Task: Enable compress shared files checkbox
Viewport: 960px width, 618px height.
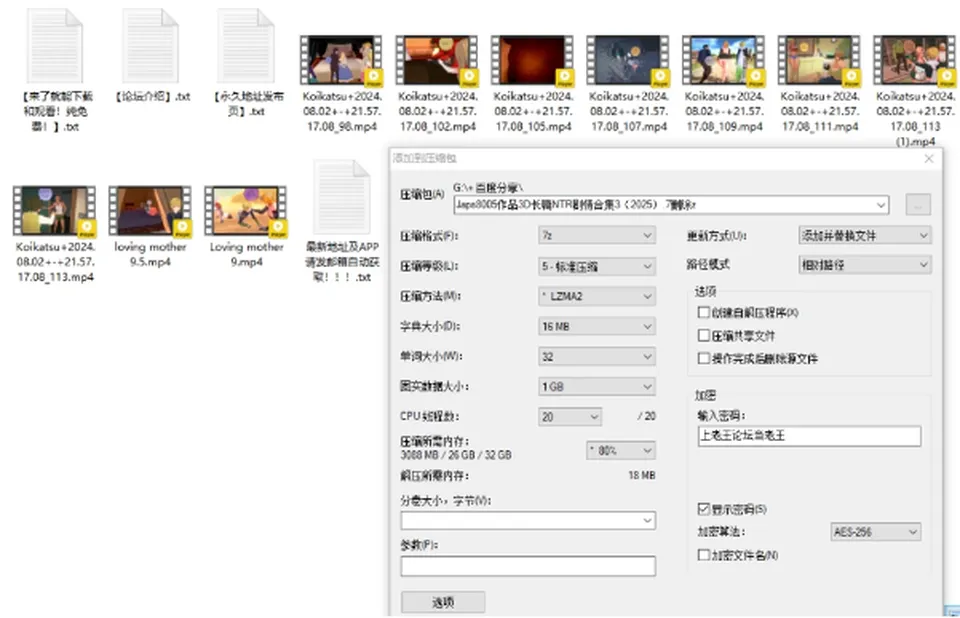Action: 703,336
